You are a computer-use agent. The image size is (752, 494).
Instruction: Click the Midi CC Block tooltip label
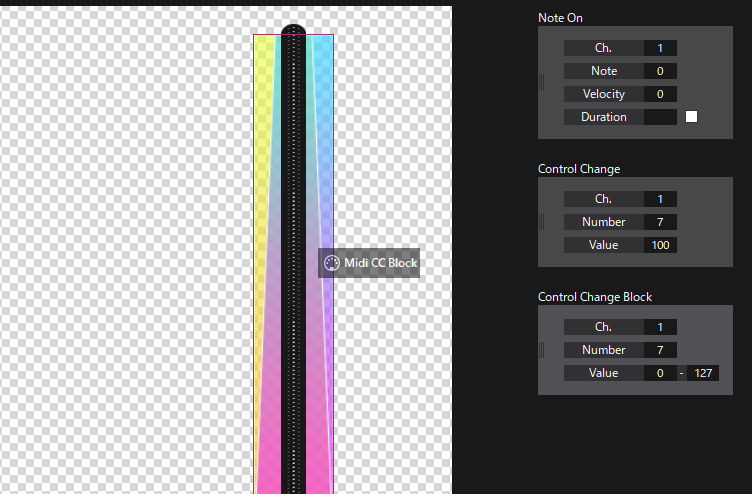[380, 263]
